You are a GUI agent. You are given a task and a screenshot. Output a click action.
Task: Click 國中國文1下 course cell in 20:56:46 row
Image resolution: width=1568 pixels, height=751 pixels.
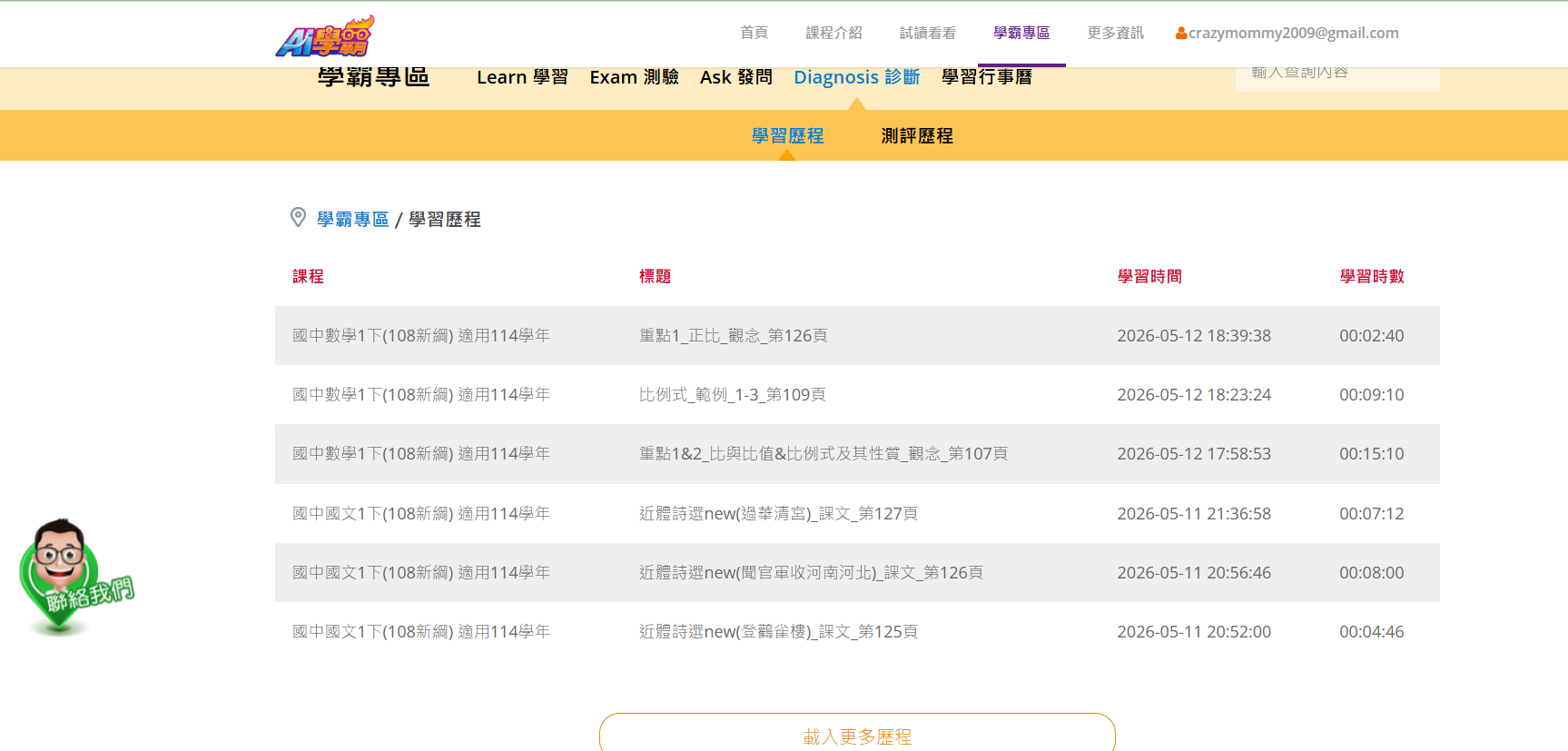pyautogui.click(x=421, y=572)
